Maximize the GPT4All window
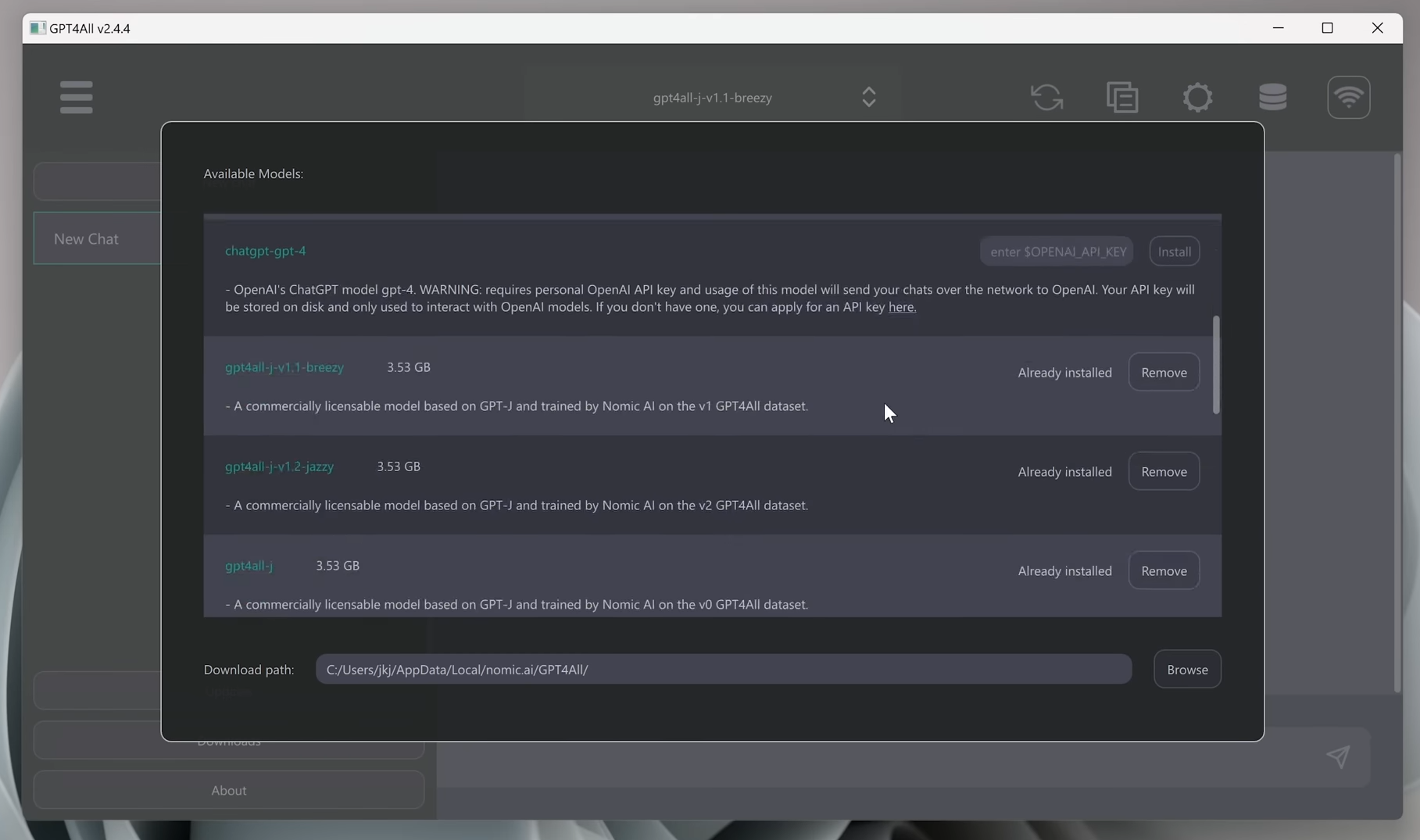1420x840 pixels. (x=1327, y=28)
